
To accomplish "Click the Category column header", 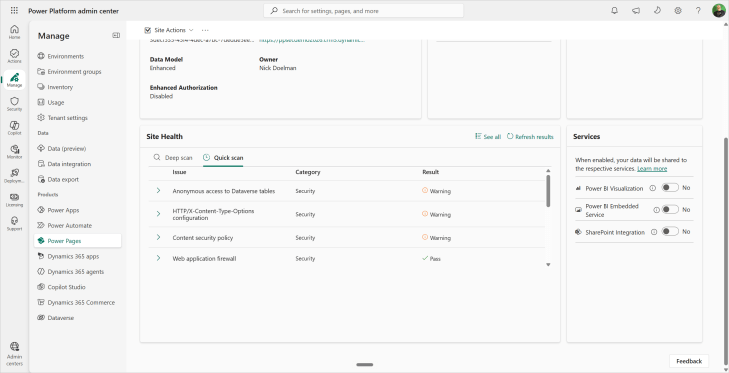I will coord(308,172).
